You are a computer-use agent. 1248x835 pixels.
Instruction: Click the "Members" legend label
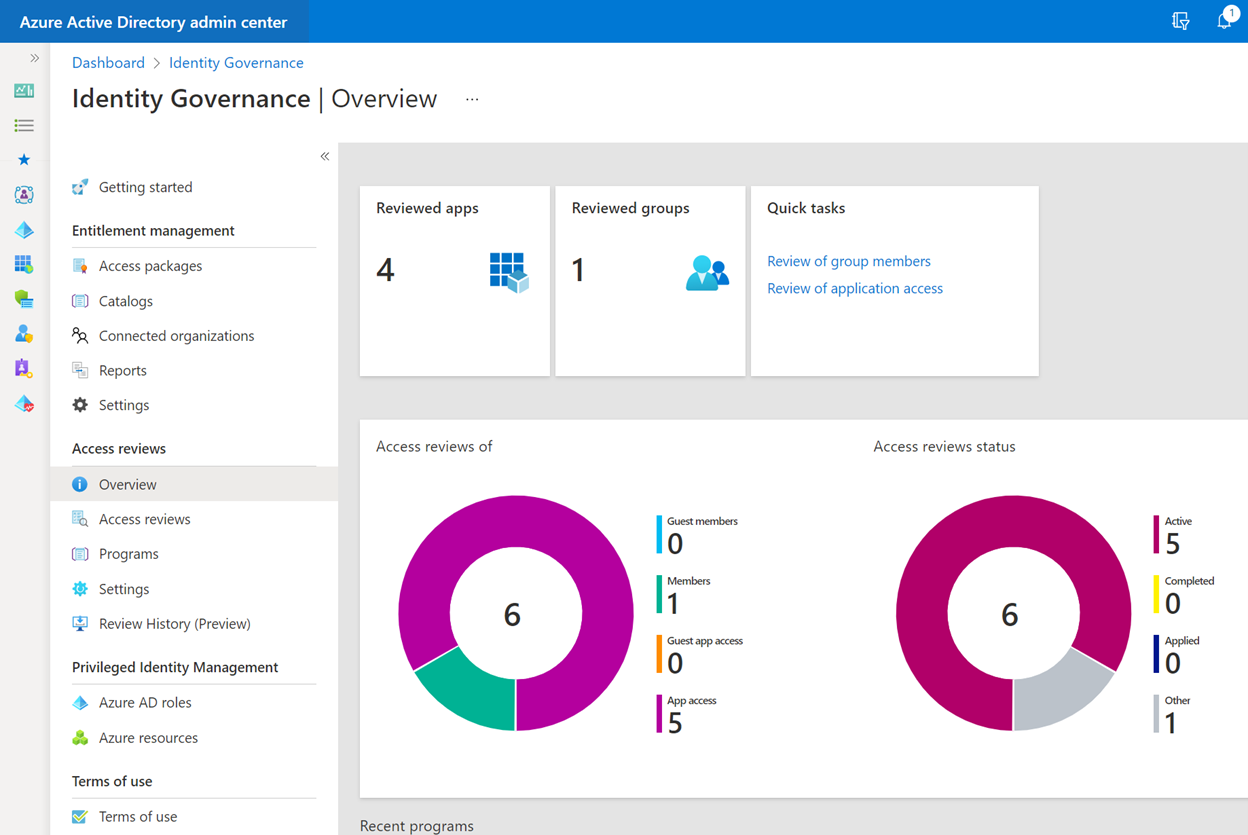pyautogui.click(x=689, y=581)
